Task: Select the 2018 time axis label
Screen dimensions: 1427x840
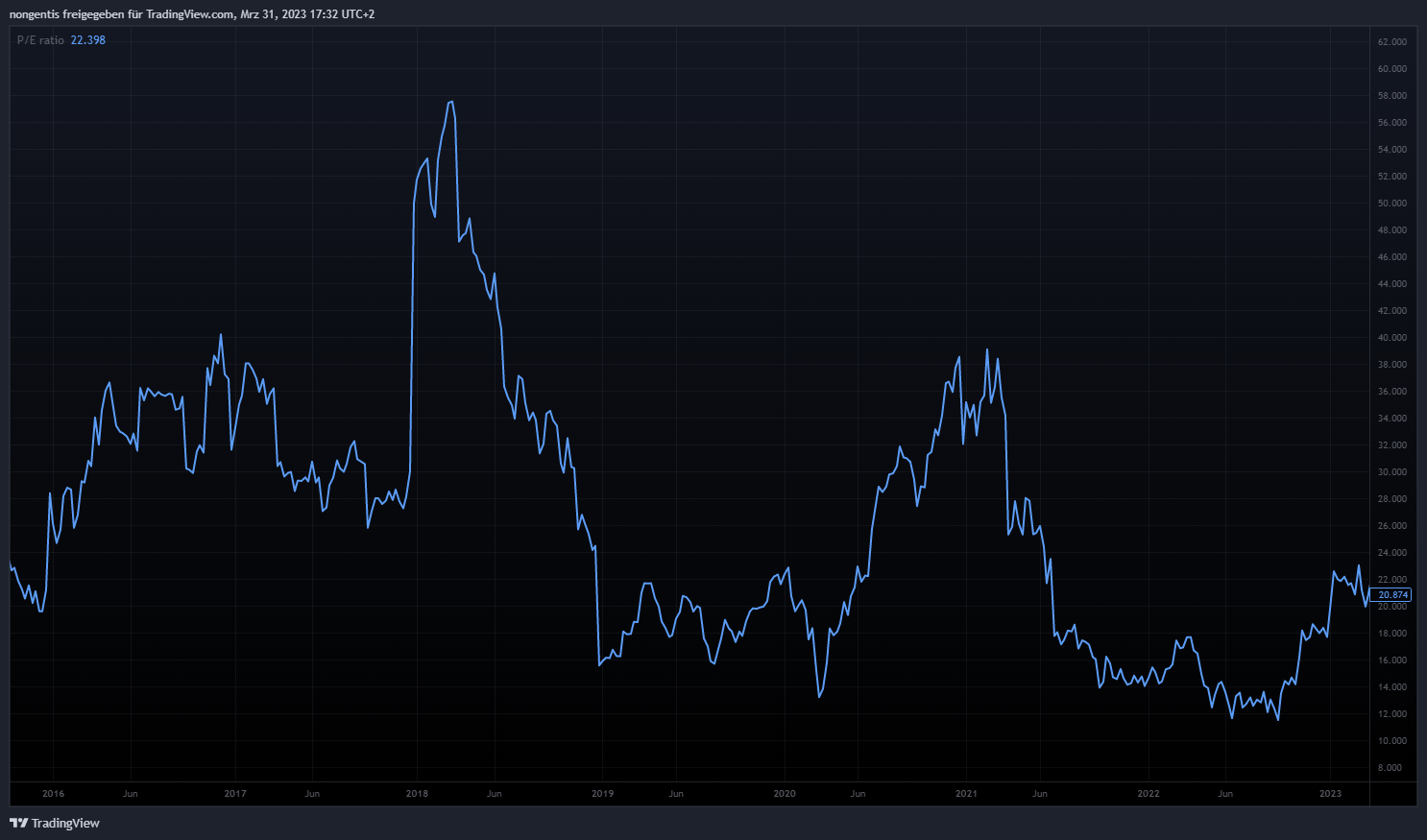Action: coord(417,794)
